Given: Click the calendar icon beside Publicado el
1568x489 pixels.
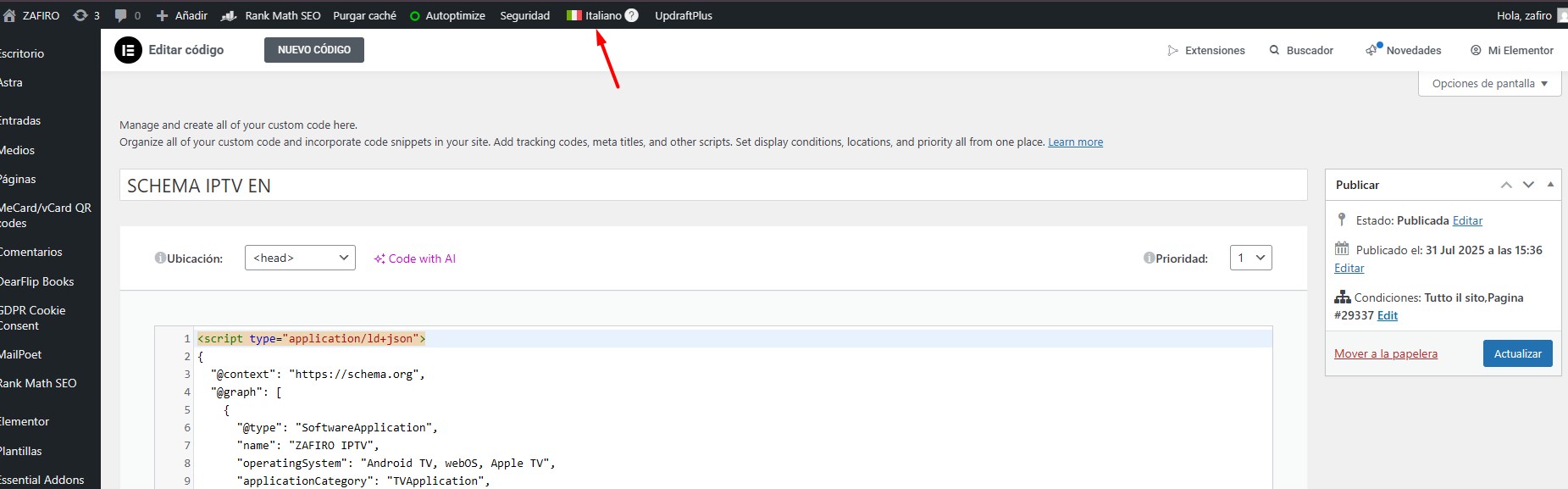Looking at the screenshot, I should (x=1342, y=249).
